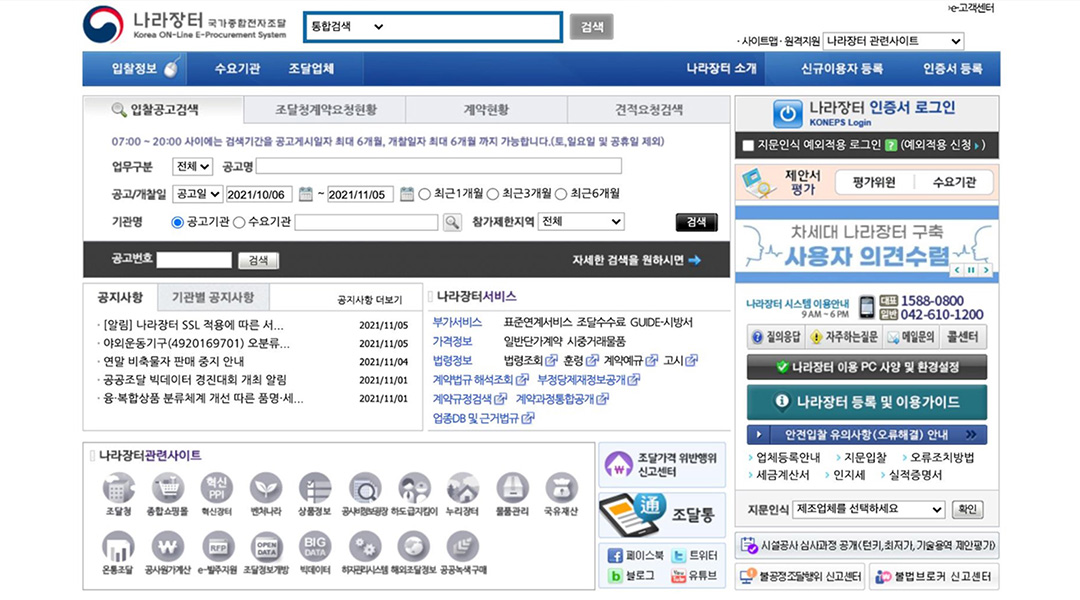
Task: Select the 공고기관 radio button
Action: click(177, 222)
